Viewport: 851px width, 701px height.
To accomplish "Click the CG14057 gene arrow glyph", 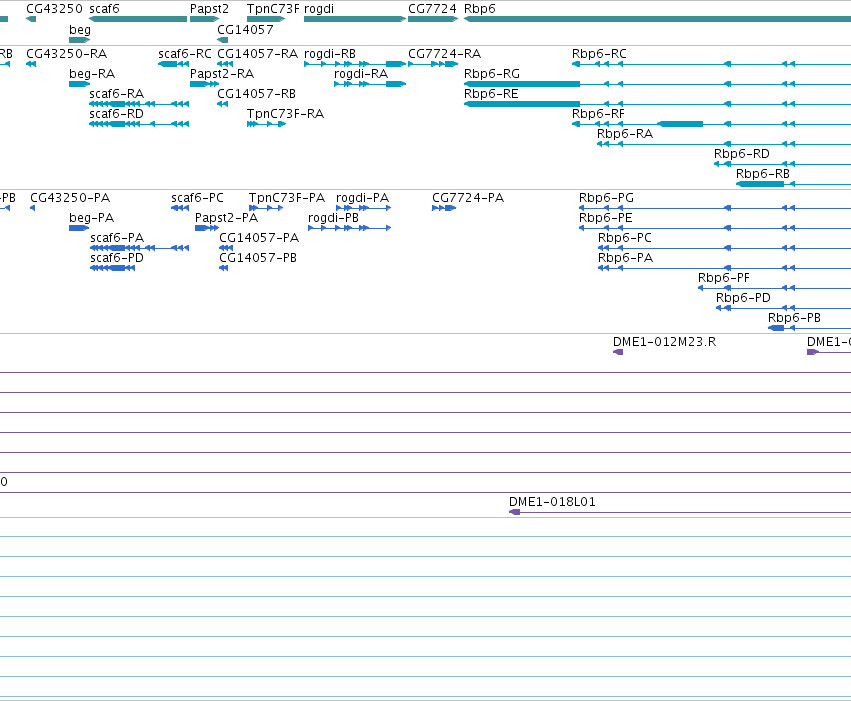I will [223, 40].
